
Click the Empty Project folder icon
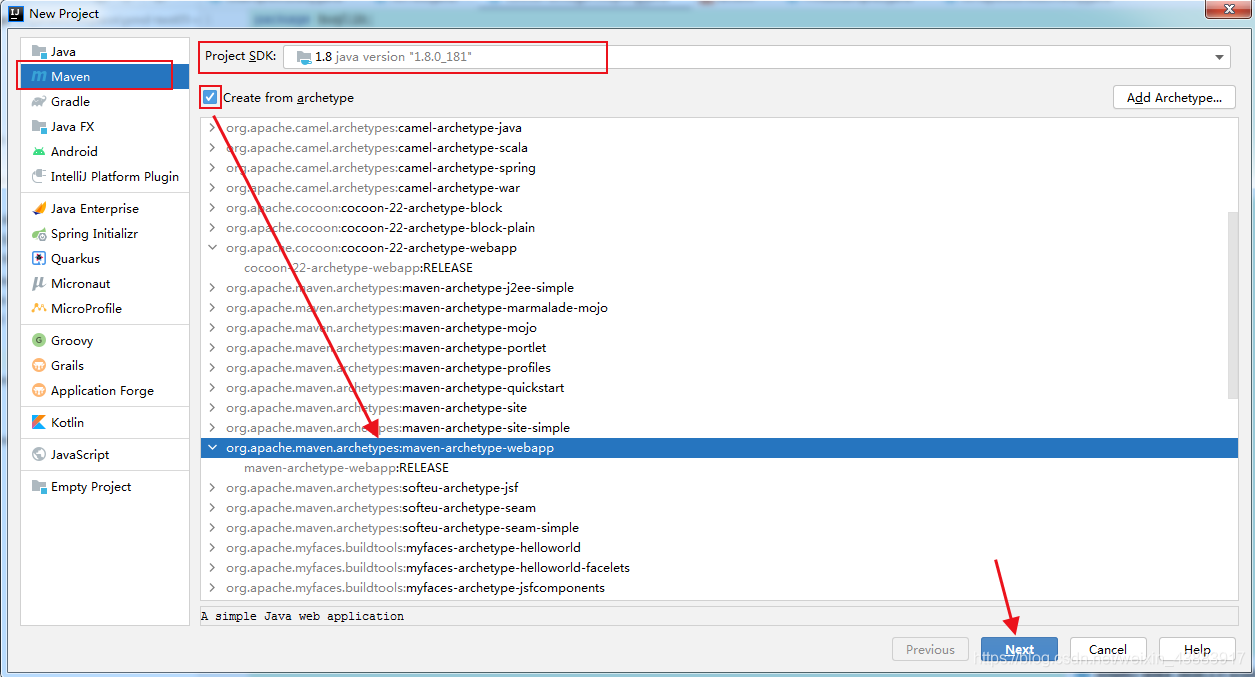pyautogui.click(x=39, y=486)
